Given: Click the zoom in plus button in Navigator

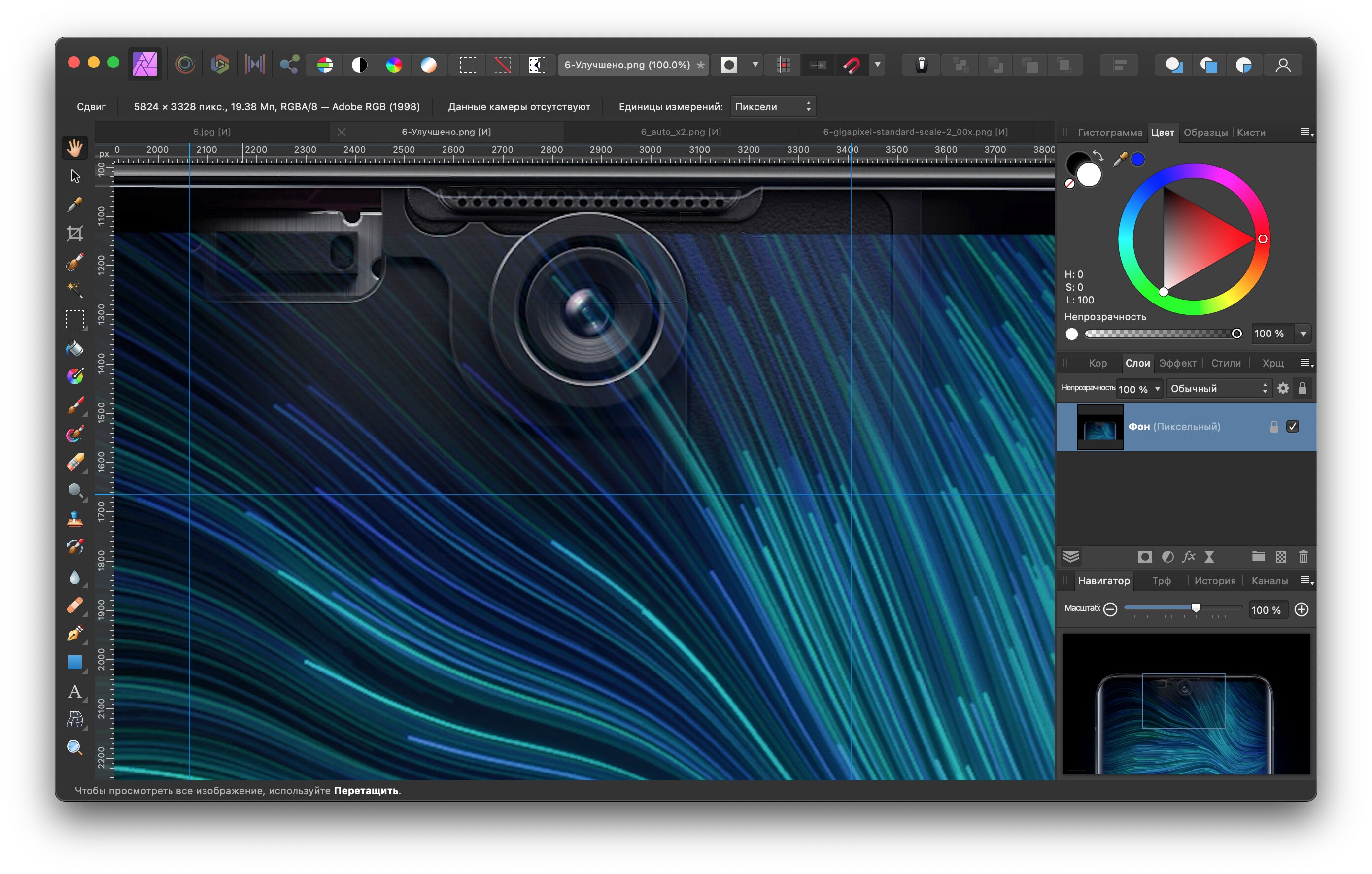Looking at the screenshot, I should (1302, 609).
